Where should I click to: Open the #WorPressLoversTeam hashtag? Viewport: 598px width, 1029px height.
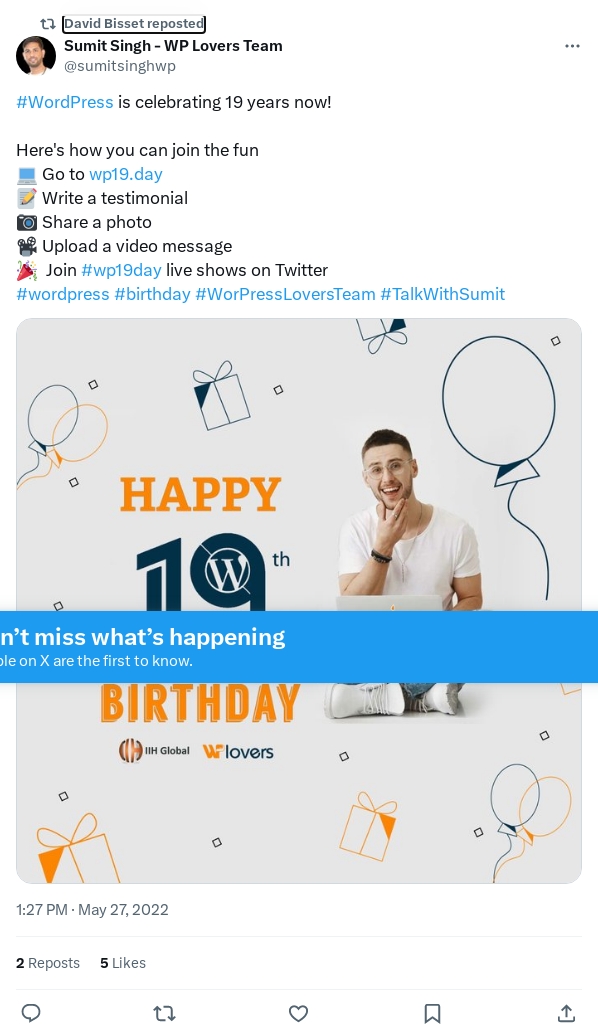click(286, 294)
